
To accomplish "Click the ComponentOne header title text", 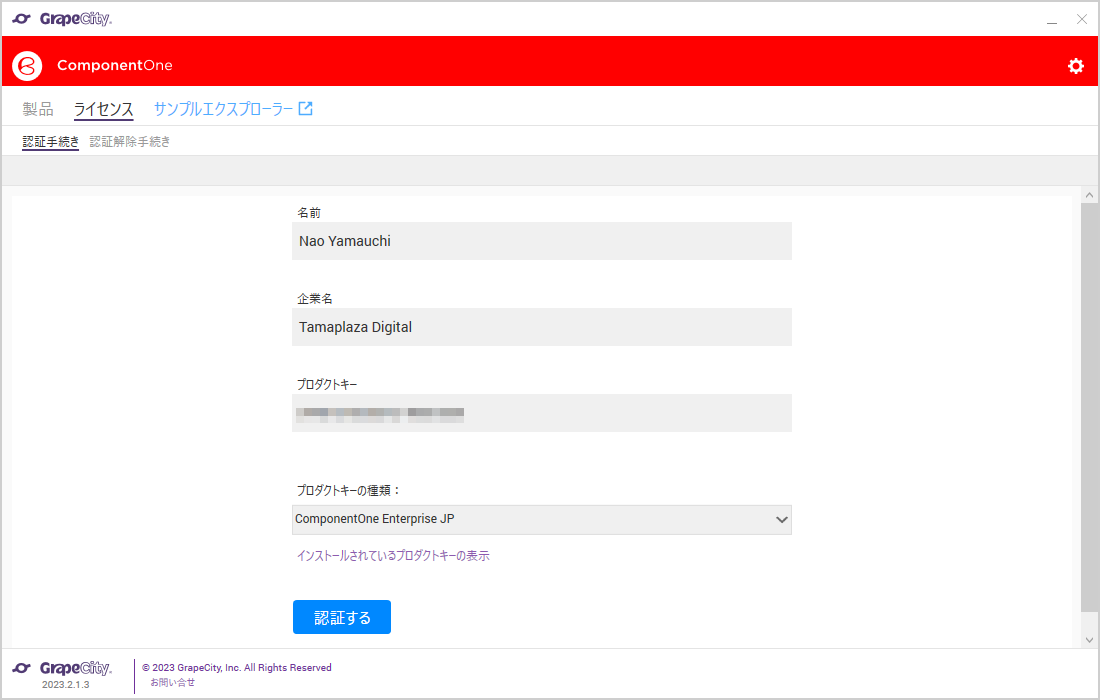I will tap(115, 65).
